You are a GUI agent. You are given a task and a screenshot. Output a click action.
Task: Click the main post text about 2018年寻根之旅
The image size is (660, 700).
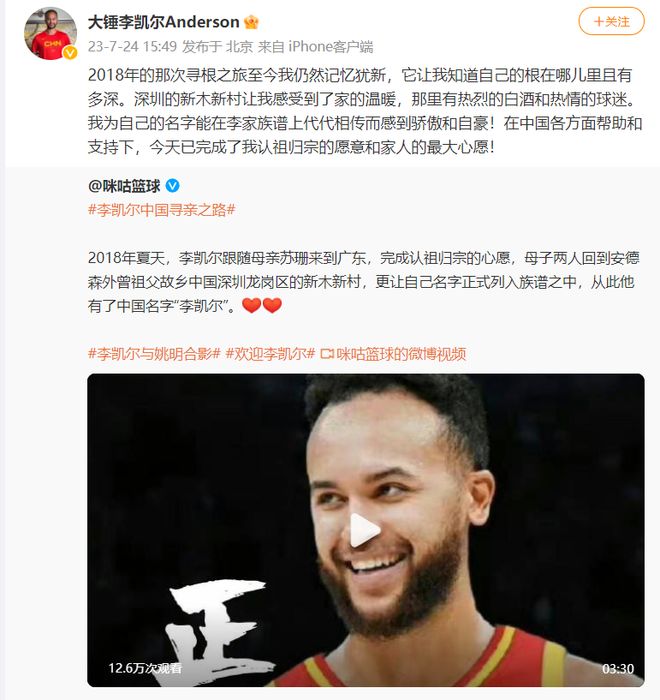click(x=365, y=111)
